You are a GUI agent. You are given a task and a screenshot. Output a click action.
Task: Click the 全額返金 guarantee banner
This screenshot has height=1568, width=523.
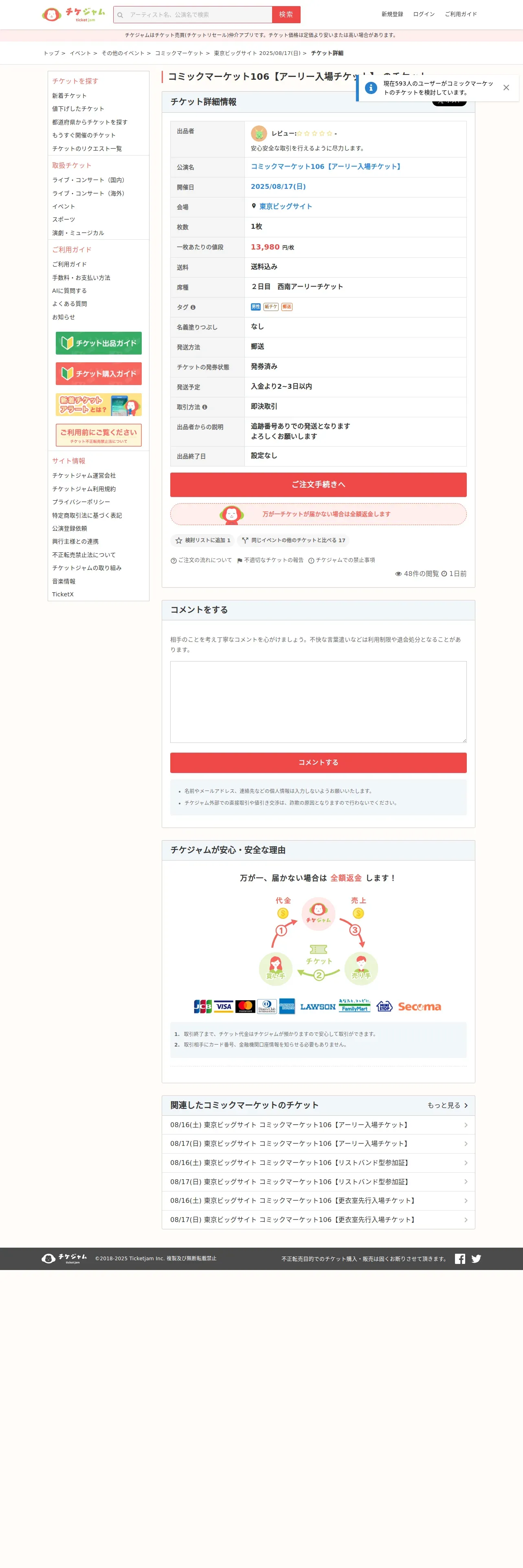319,515
